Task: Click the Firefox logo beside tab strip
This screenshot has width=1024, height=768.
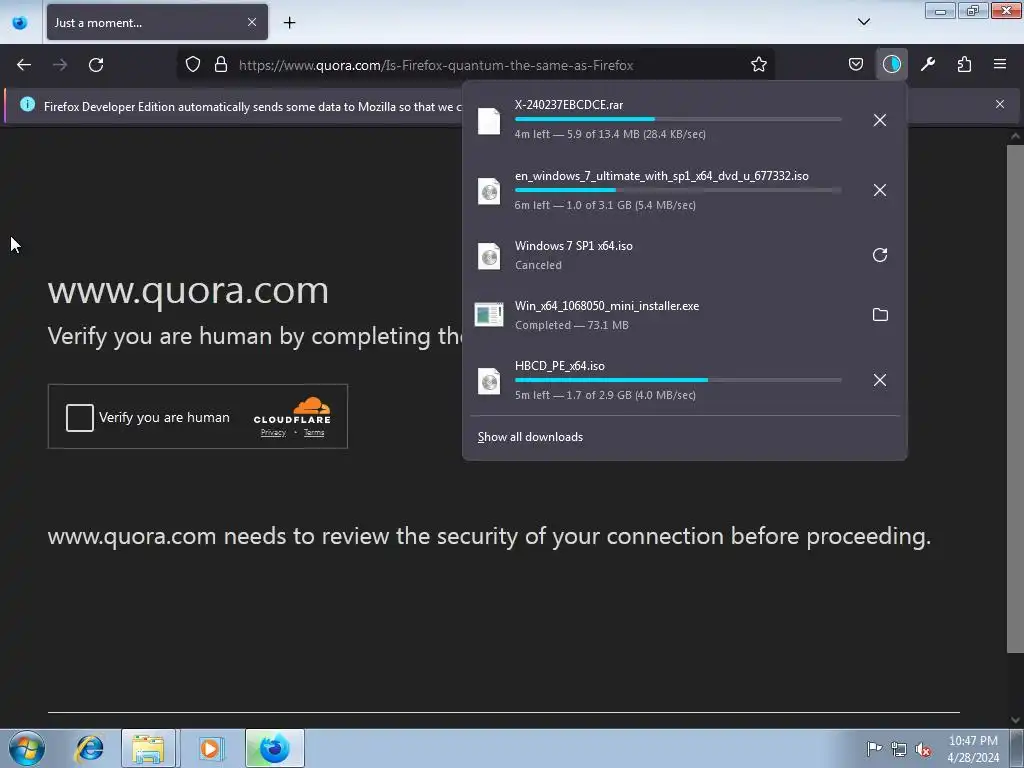Action: point(20,23)
